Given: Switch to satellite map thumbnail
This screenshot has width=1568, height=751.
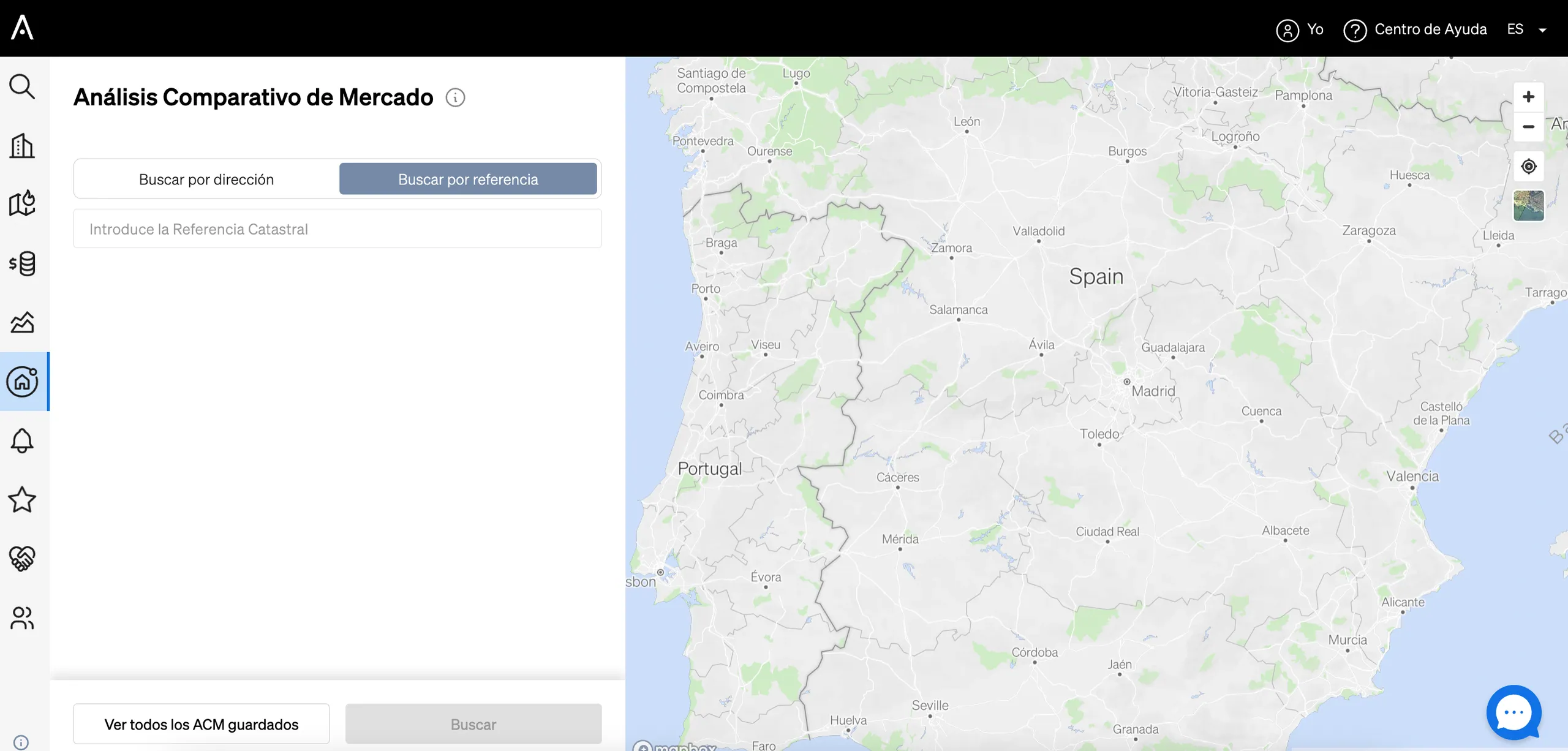Looking at the screenshot, I should [x=1529, y=205].
